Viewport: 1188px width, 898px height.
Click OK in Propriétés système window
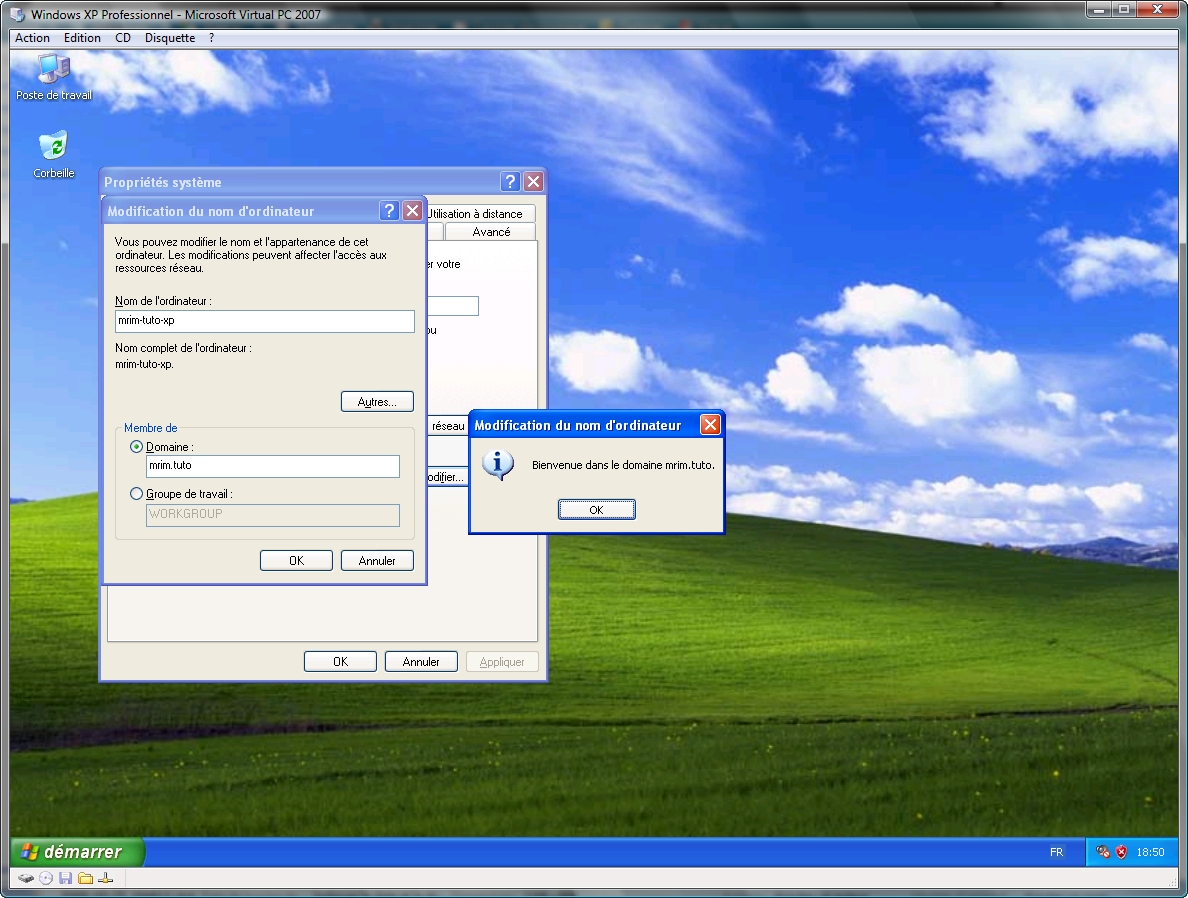[x=340, y=662]
